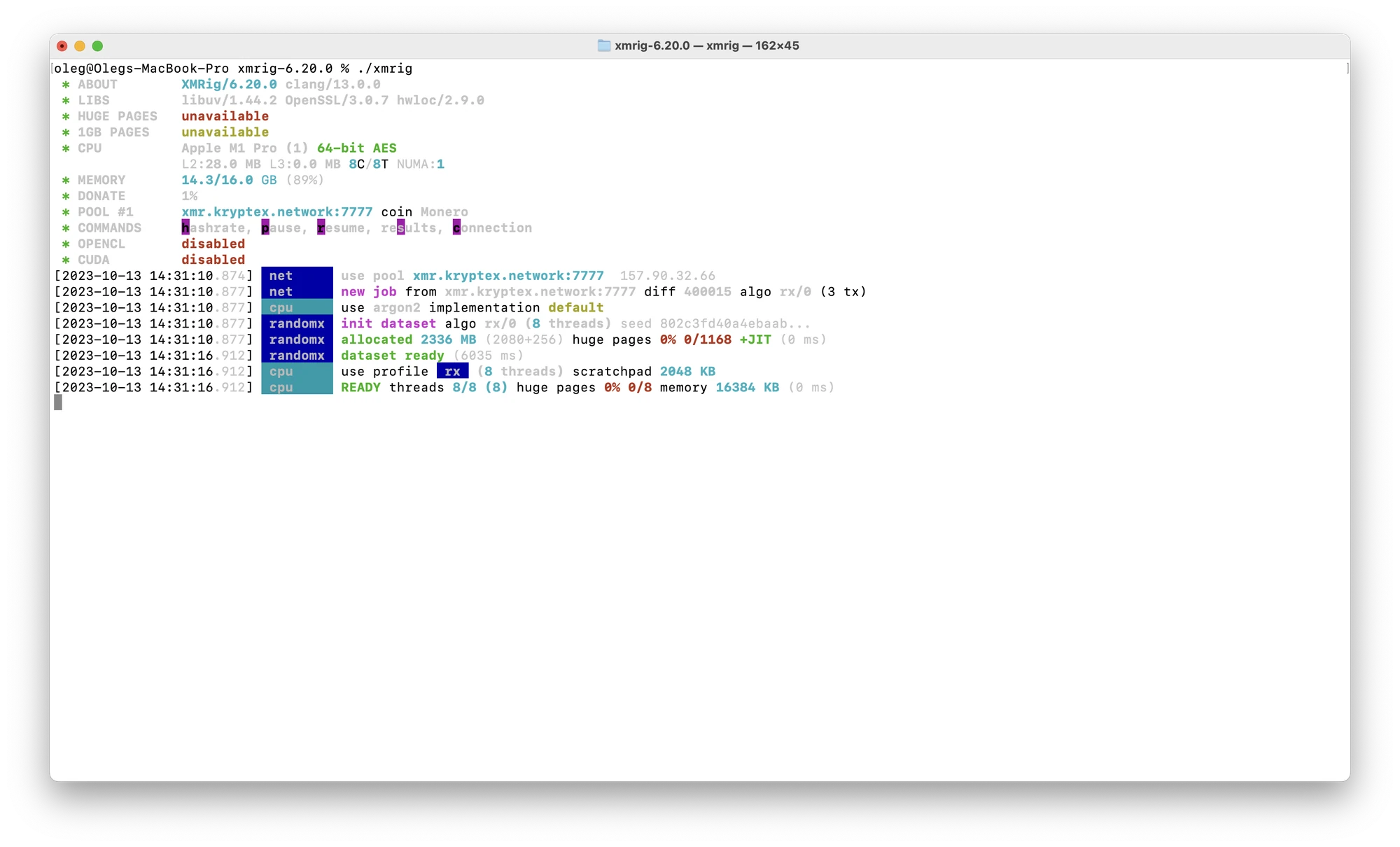
Task: Click the red 'unavailable' next to HUGE PAGES
Action: [225, 116]
